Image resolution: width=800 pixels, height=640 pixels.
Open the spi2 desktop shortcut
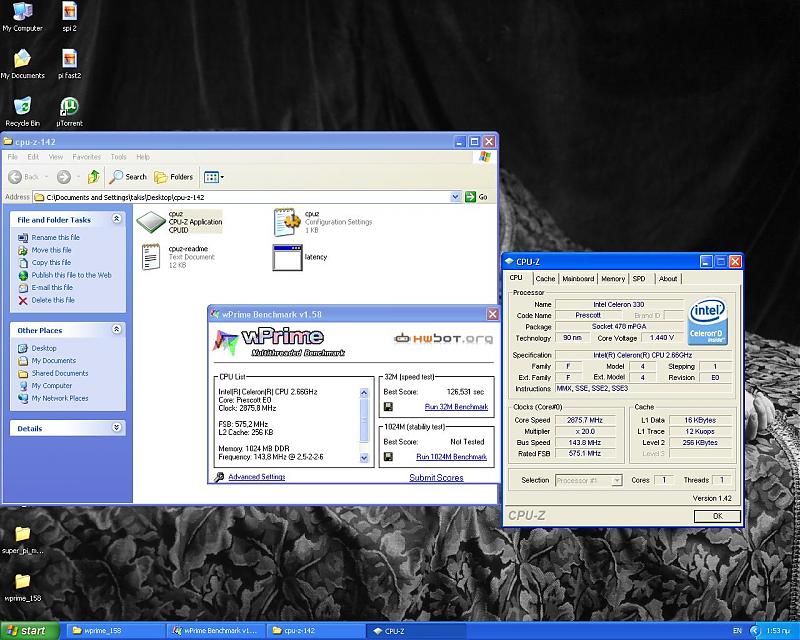tap(69, 16)
